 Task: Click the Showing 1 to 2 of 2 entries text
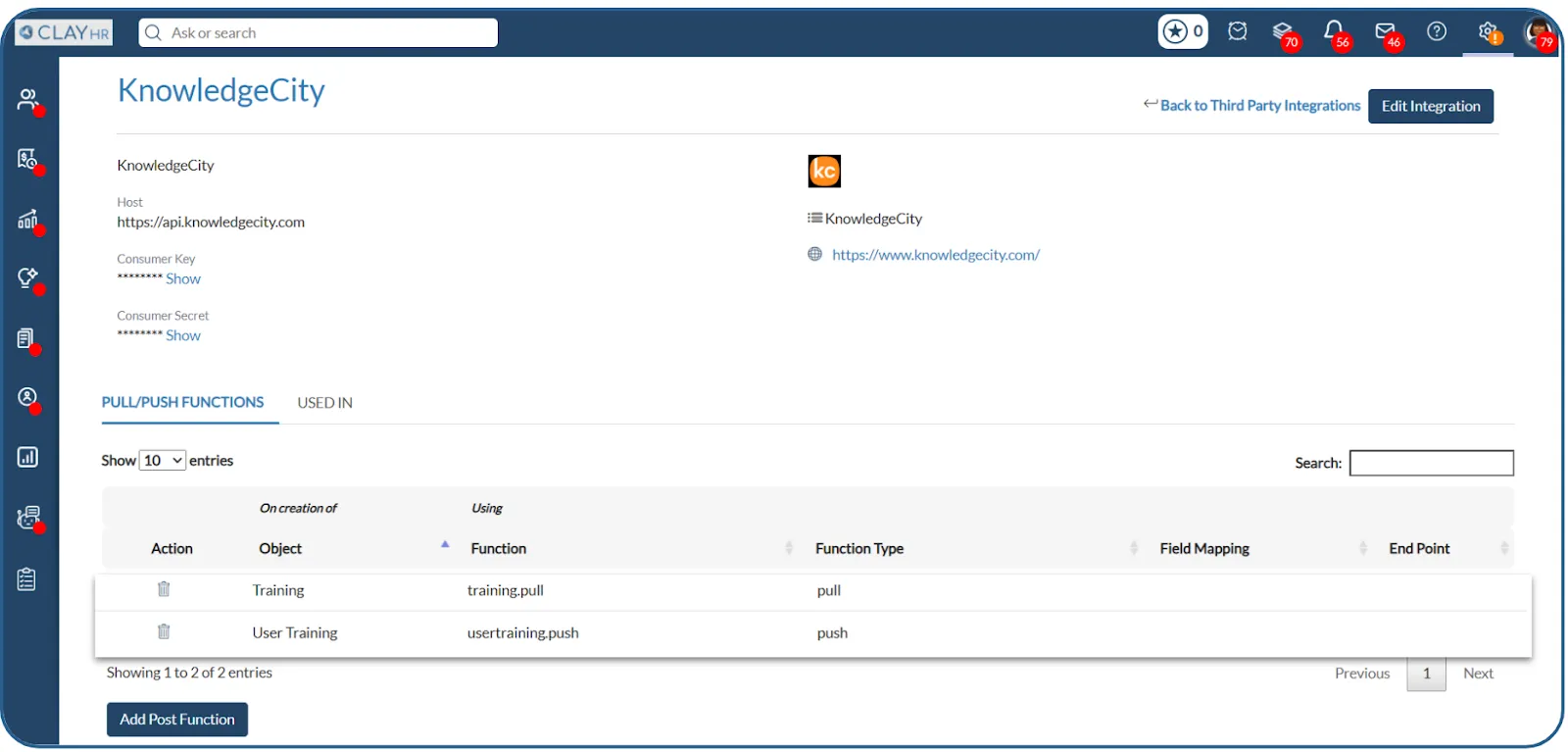pos(189,673)
